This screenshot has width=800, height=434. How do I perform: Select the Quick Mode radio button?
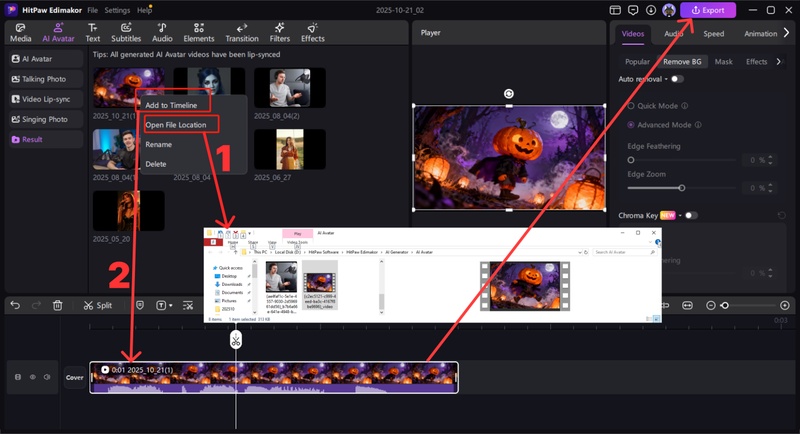630,105
